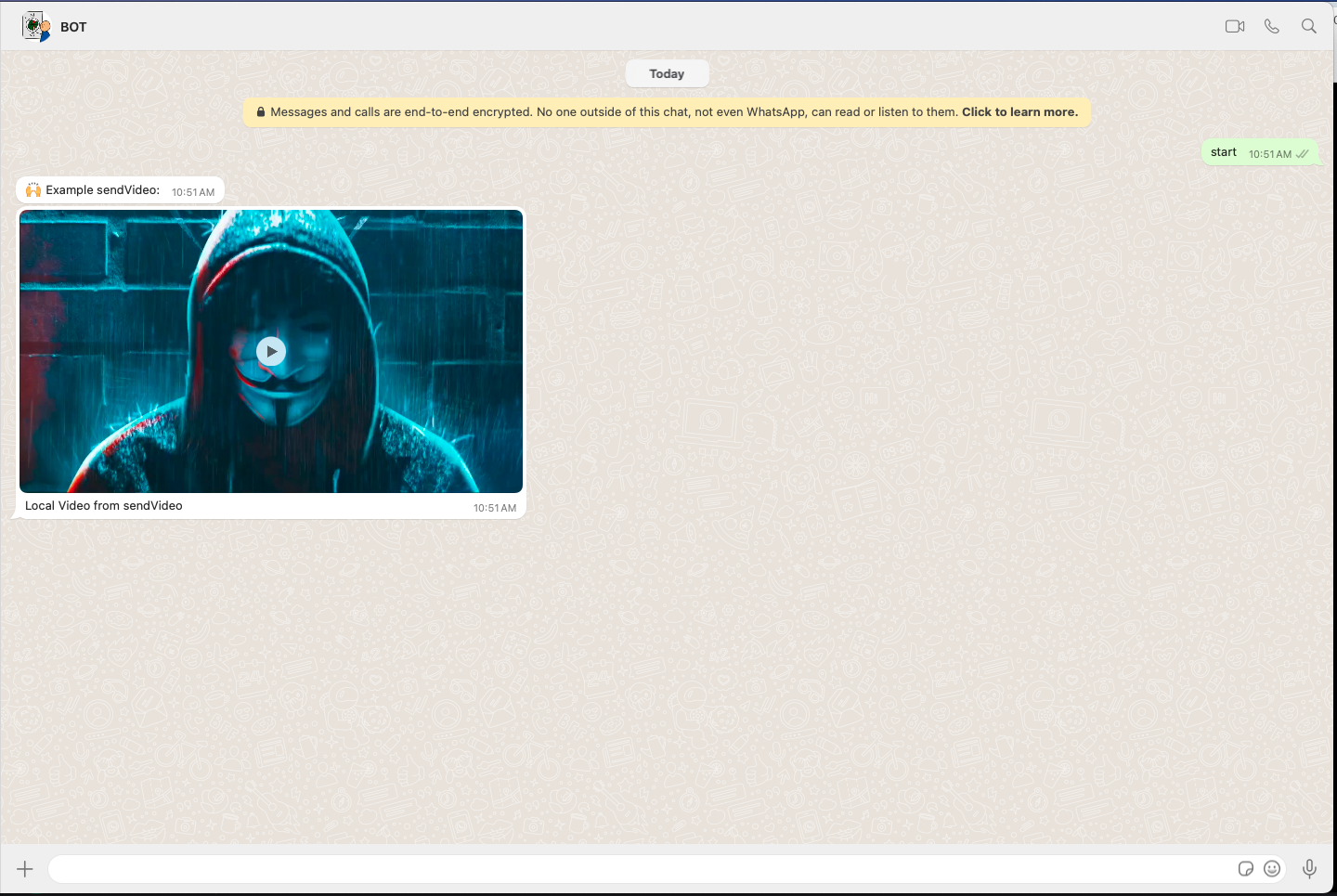Click the plus attach icon
This screenshot has height=896, width=1337.
tap(25, 869)
